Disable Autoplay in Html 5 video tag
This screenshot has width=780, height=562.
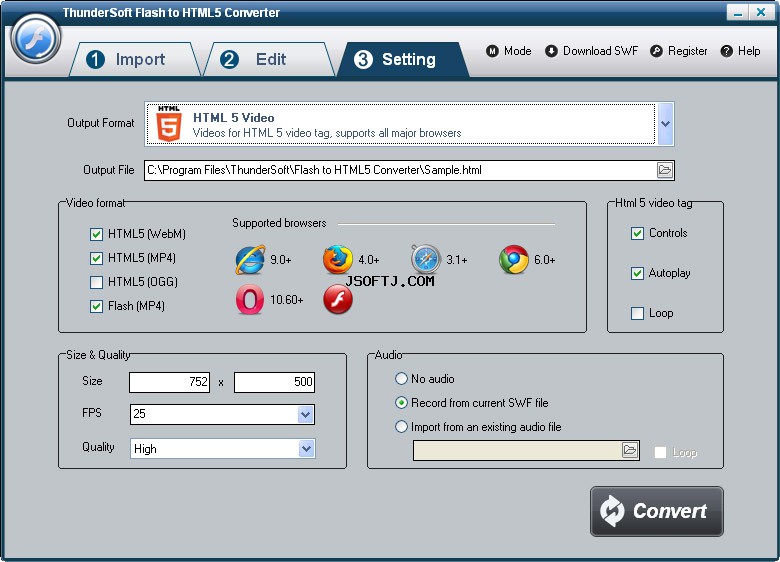click(637, 273)
